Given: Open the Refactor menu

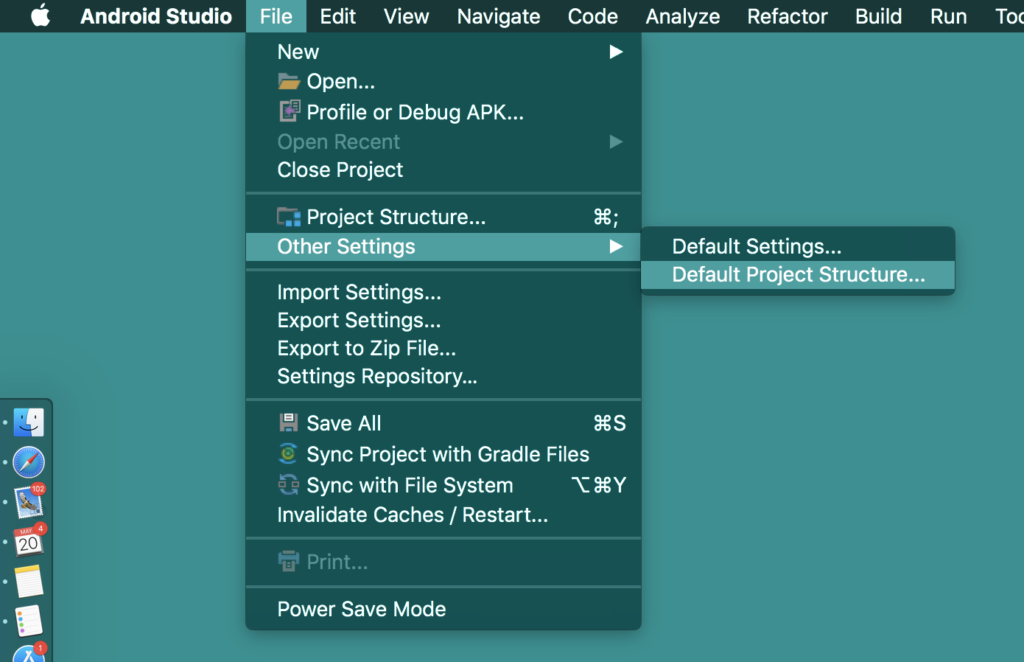Looking at the screenshot, I should [787, 16].
